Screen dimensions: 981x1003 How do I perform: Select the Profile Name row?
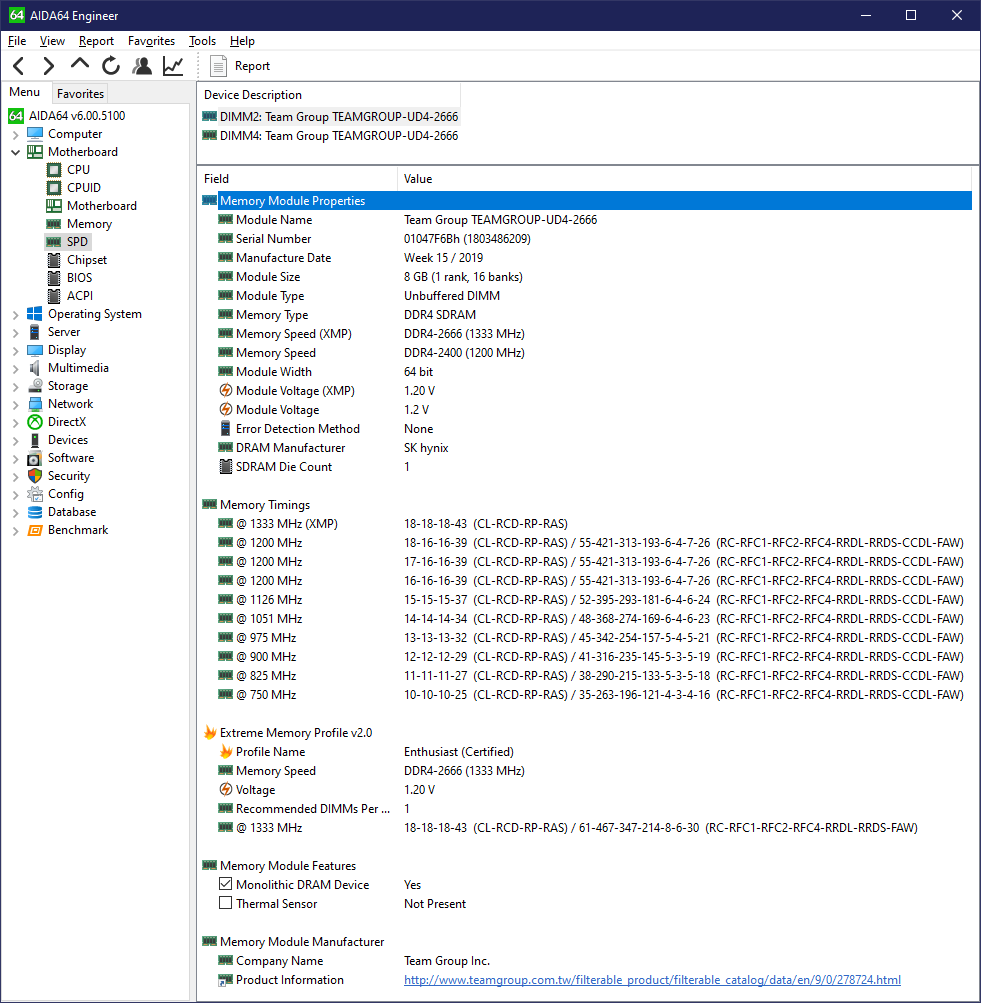coord(587,752)
